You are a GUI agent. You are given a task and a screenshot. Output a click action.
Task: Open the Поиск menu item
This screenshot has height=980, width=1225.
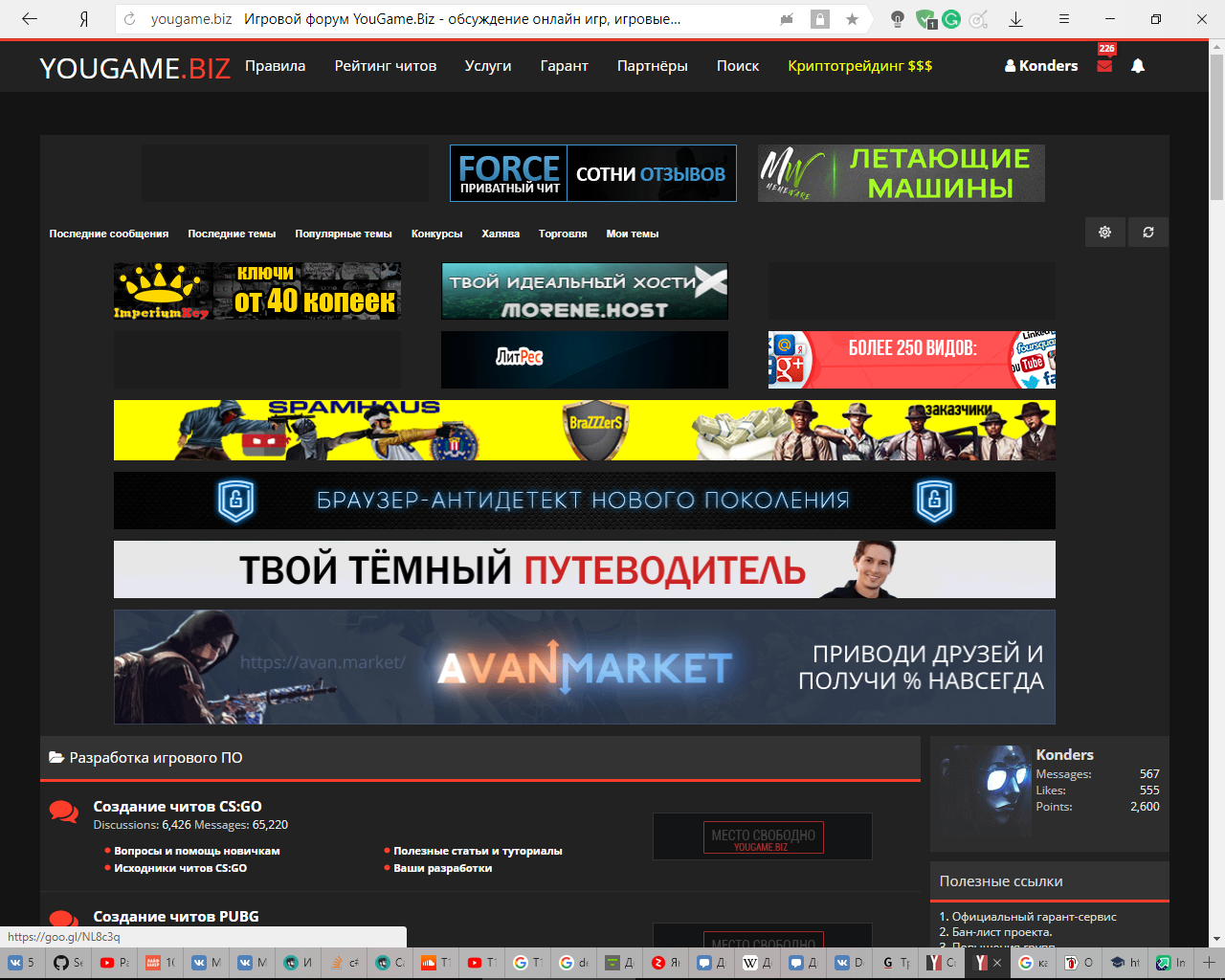pos(738,66)
